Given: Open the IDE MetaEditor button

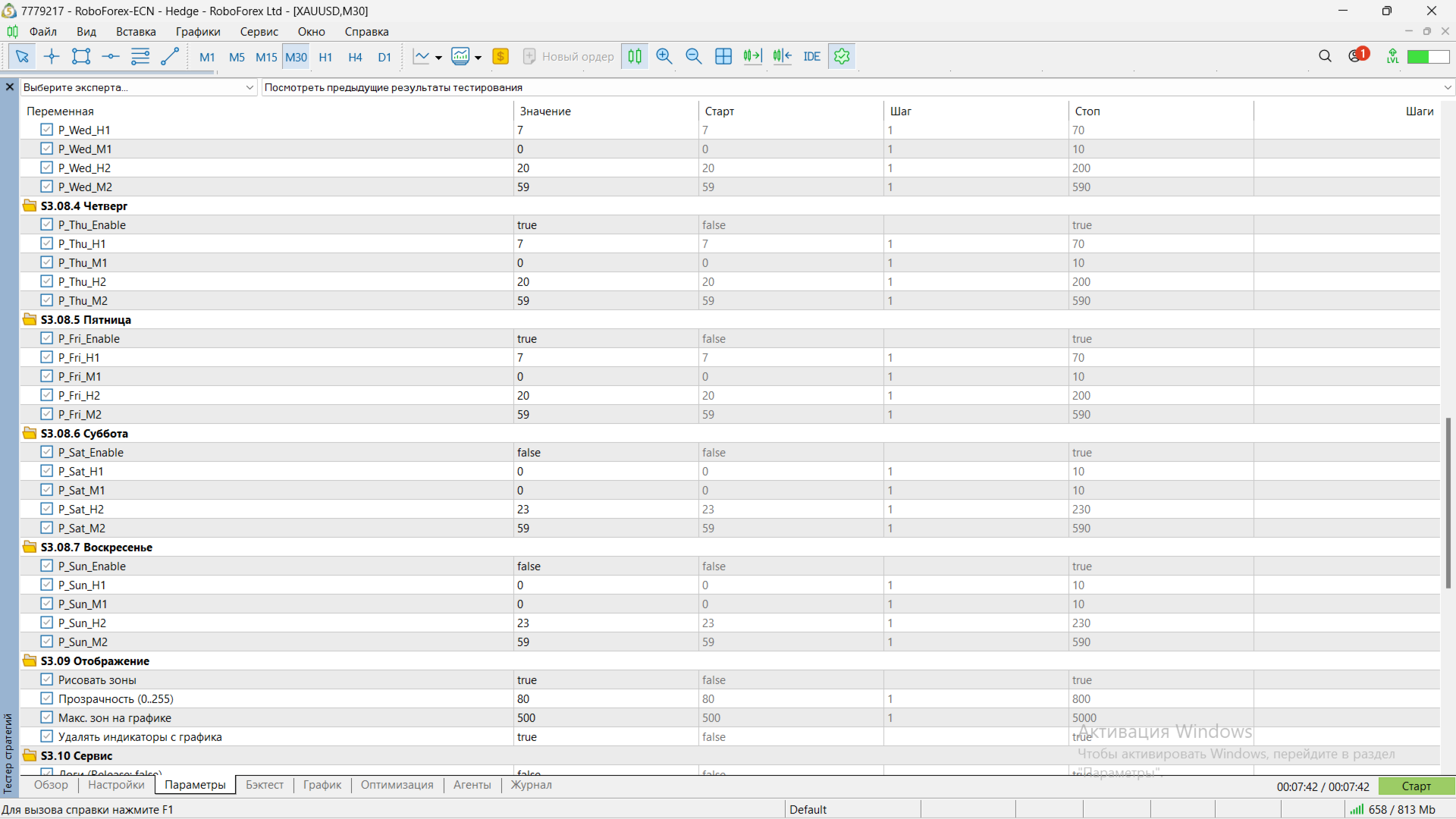Looking at the screenshot, I should (811, 56).
